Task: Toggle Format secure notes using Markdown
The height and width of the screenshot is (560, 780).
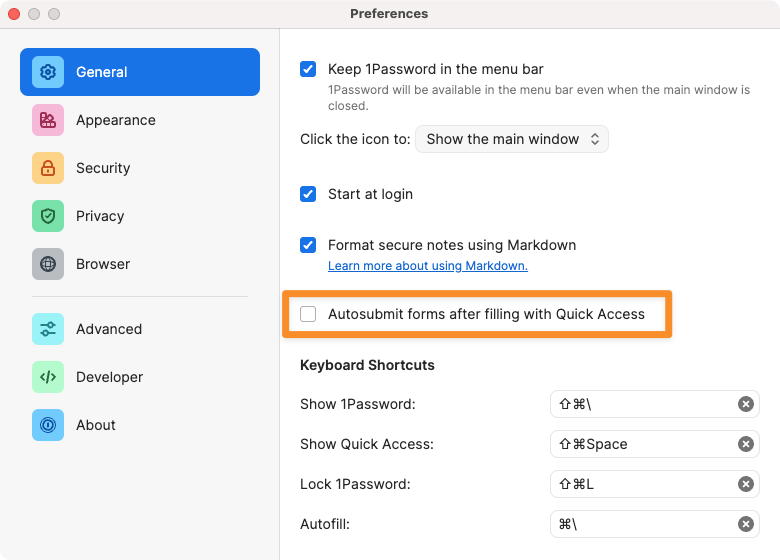Action: point(308,245)
